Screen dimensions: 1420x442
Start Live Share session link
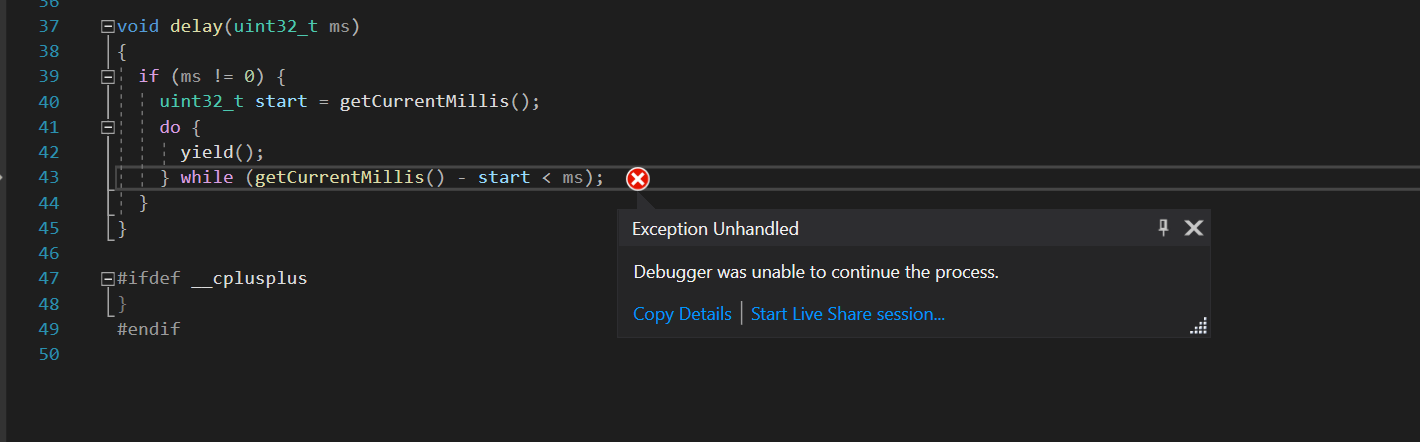click(x=848, y=314)
